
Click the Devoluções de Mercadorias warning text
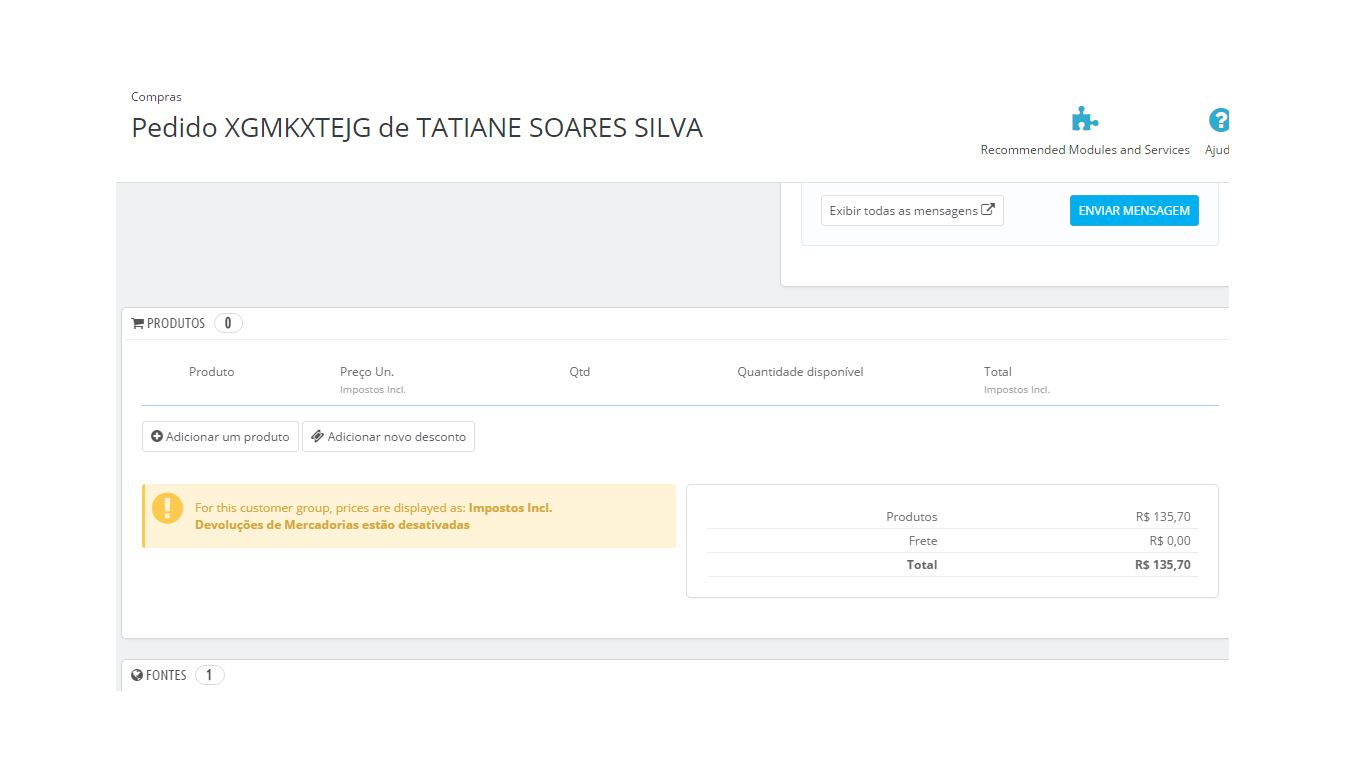(x=332, y=525)
